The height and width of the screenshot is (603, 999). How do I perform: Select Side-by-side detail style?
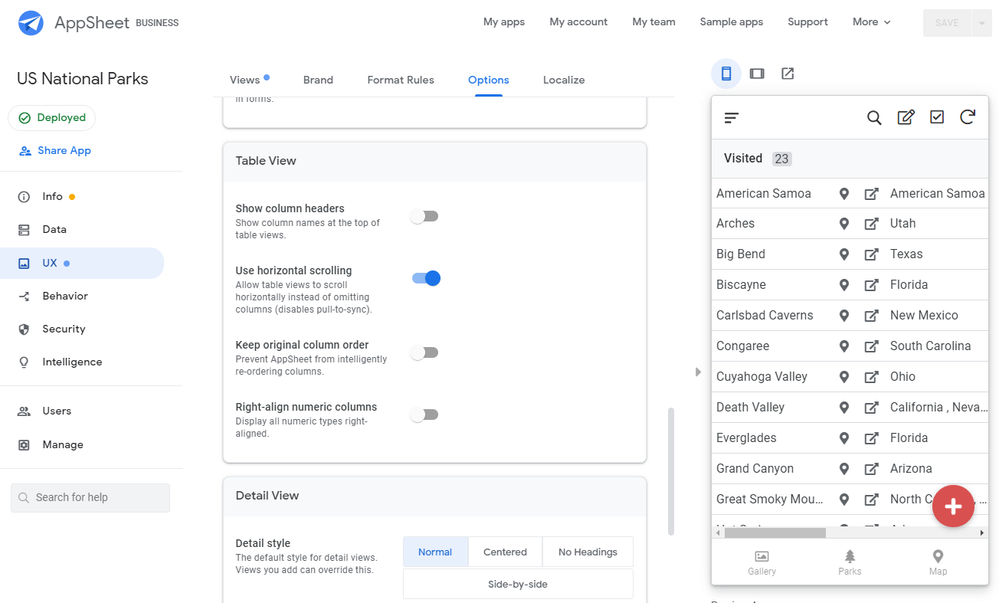pos(518,584)
